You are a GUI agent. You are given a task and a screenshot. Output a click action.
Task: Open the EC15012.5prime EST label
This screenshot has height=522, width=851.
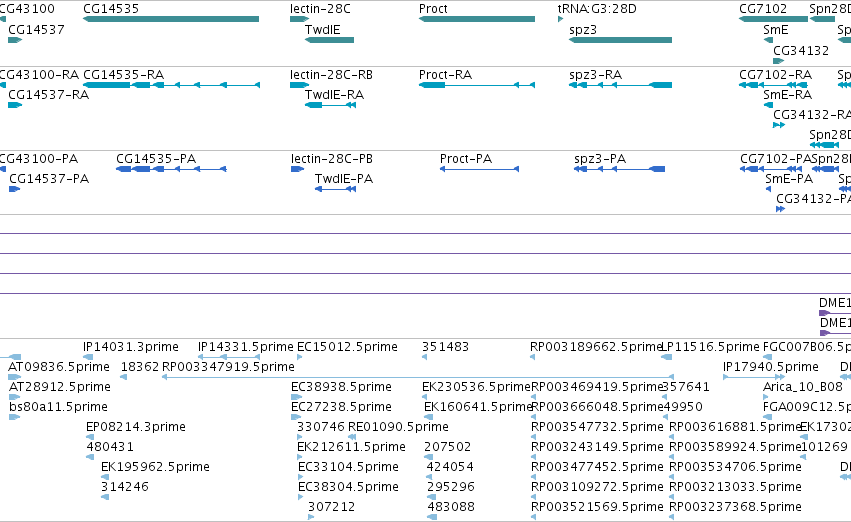(x=347, y=346)
